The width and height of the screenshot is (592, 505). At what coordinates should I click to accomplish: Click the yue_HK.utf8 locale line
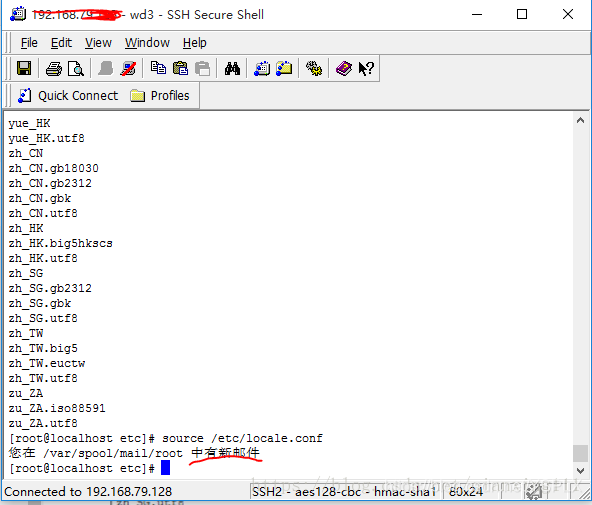tap(46, 138)
